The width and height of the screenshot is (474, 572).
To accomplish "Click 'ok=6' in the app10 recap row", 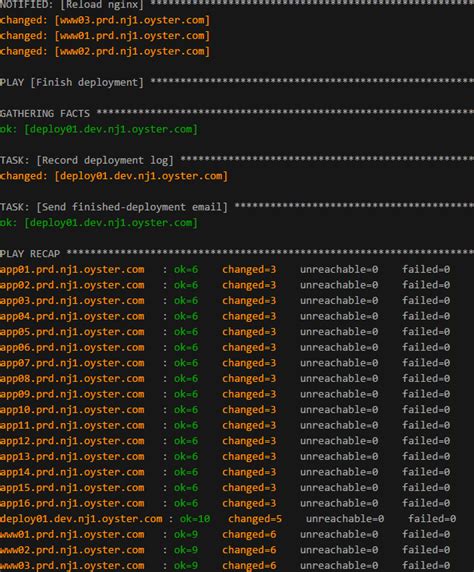I will 186,410.
